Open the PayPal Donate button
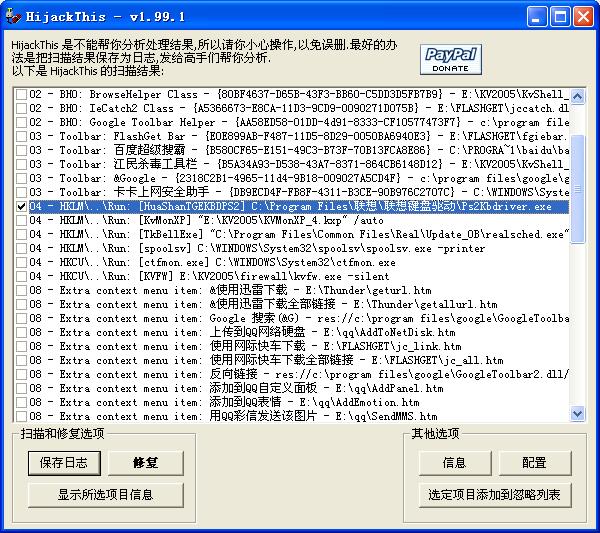 450,59
